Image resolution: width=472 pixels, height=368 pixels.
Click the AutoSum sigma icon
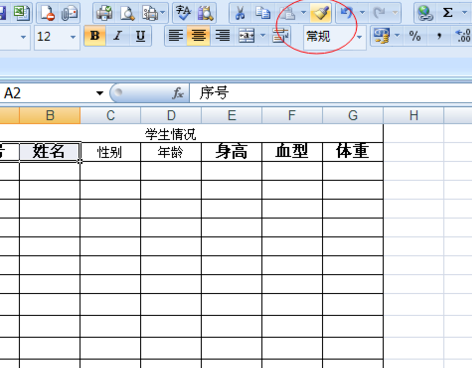tap(448, 13)
